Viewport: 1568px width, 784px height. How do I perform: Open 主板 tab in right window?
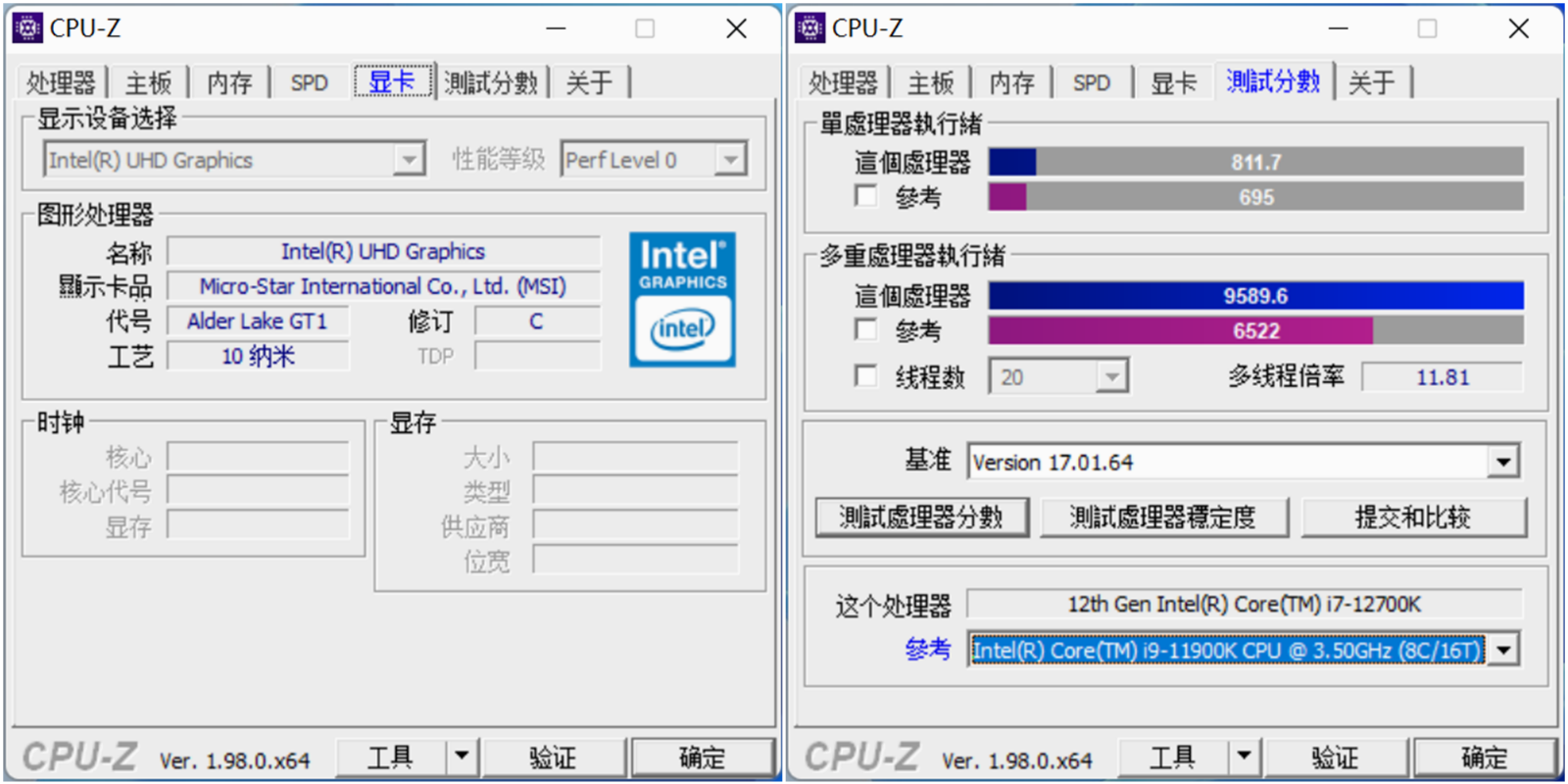[931, 82]
